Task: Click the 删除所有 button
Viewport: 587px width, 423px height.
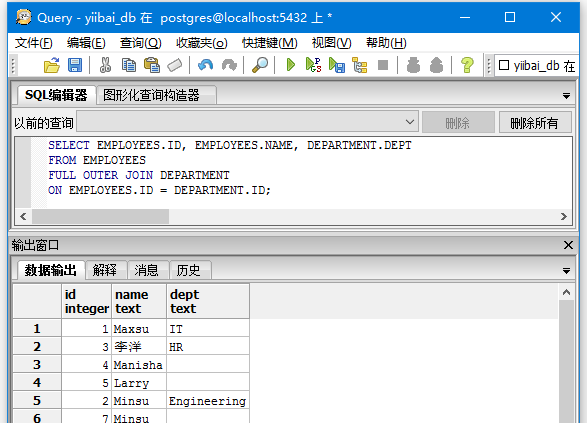Action: click(535, 122)
